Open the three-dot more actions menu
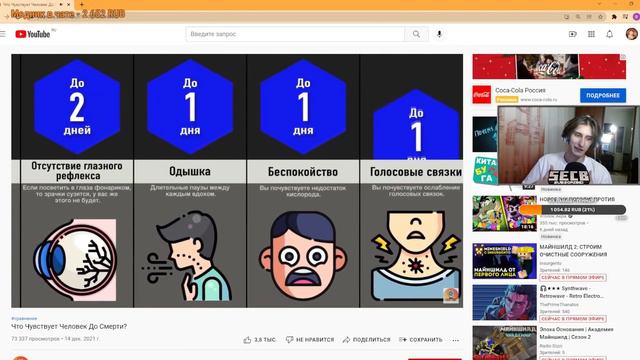The image size is (640, 360). [x=456, y=340]
